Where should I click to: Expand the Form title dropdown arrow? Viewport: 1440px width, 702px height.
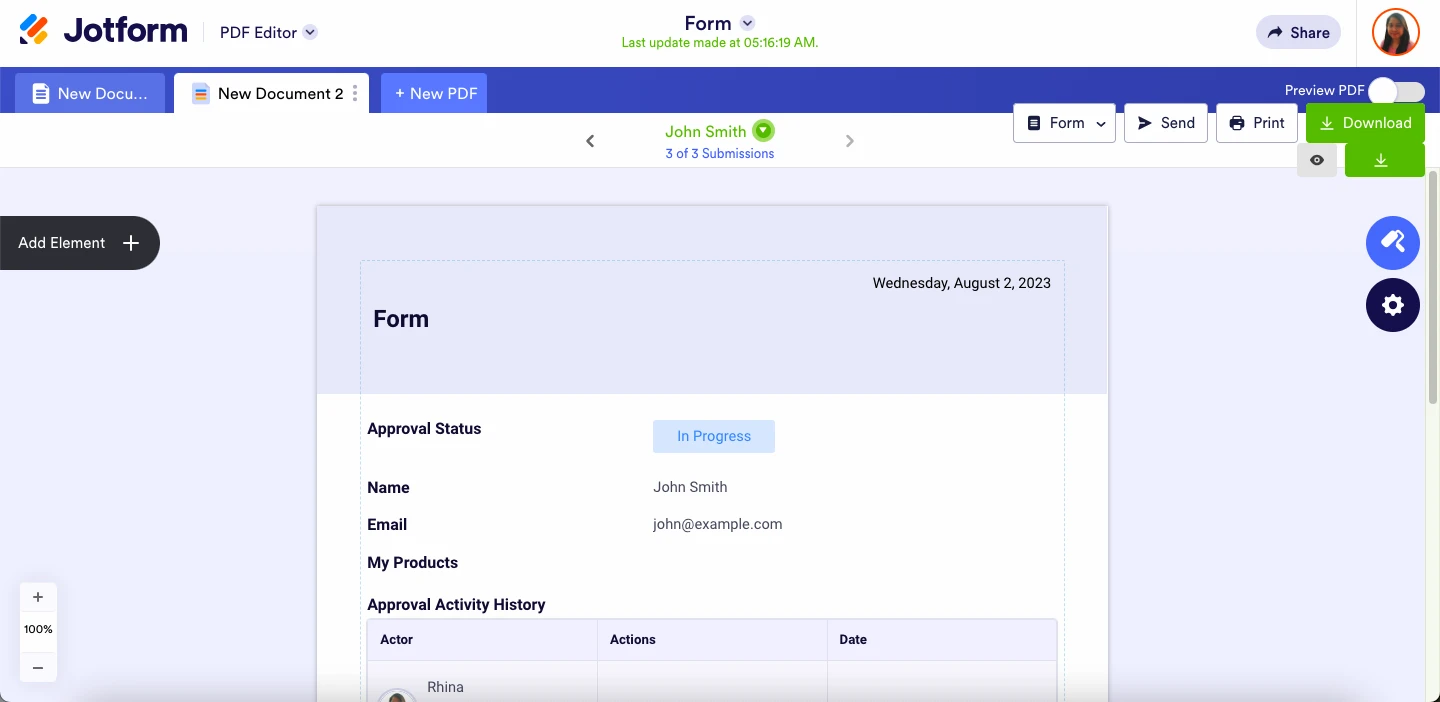coord(747,23)
